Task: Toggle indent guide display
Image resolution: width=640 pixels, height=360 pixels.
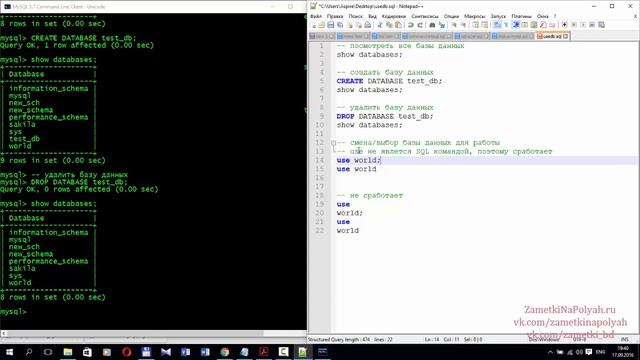Action: (x=516, y=25)
